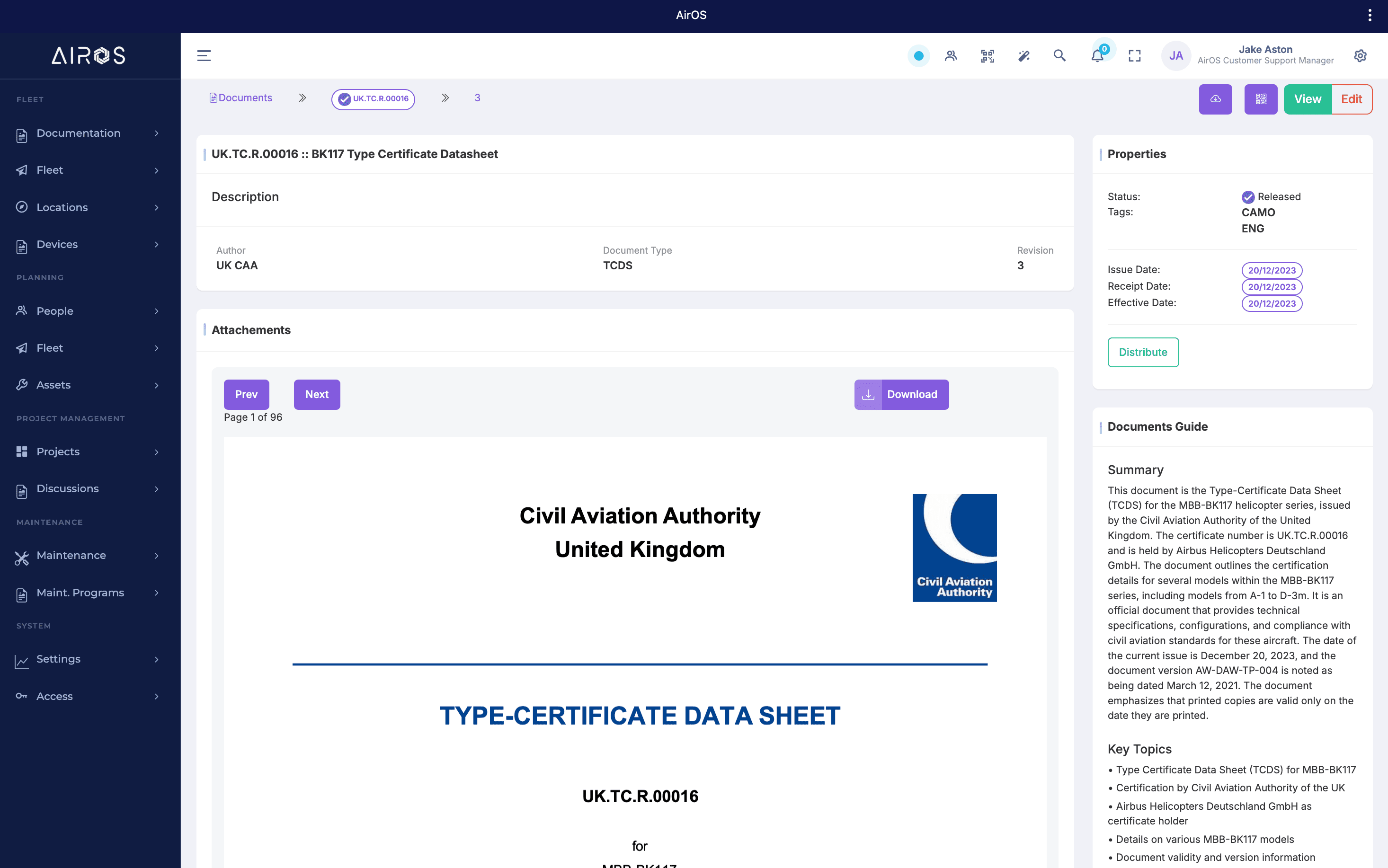This screenshot has width=1388, height=868.
Task: Open Documents from the breadcrumb
Action: coord(245,97)
